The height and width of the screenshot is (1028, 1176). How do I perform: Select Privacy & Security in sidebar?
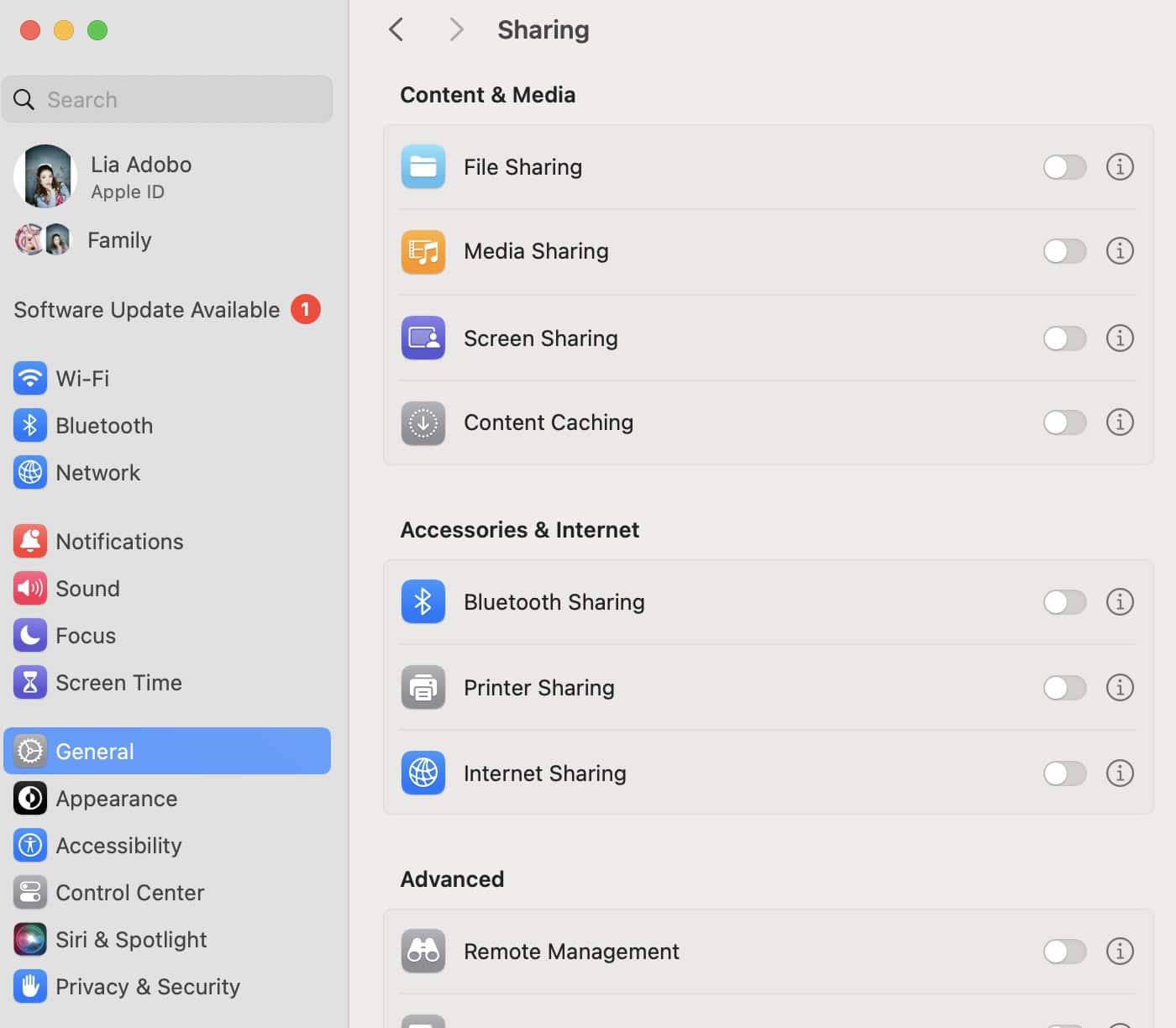click(147, 987)
